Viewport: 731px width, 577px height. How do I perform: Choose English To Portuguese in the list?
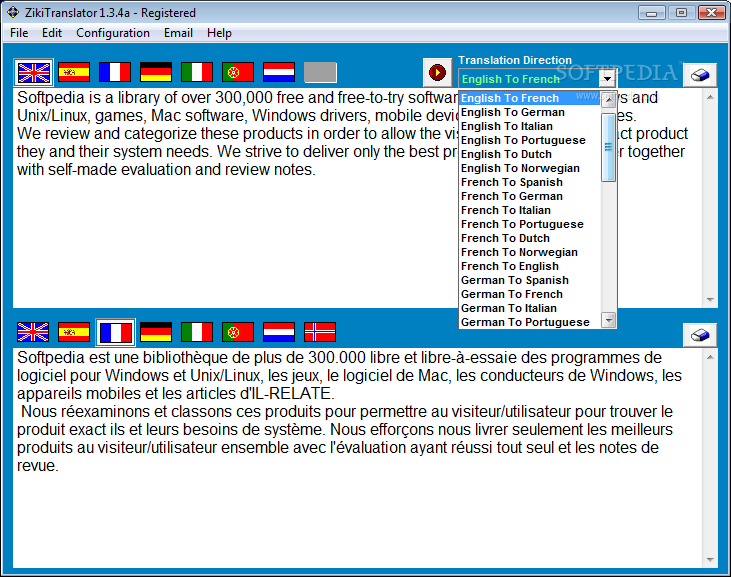coord(530,140)
